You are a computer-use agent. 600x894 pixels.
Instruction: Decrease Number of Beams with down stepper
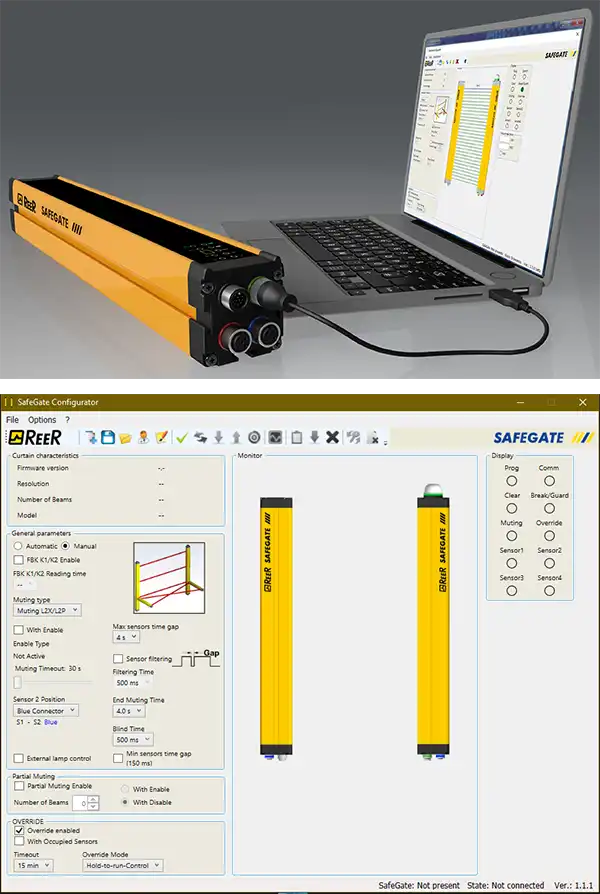click(x=94, y=806)
